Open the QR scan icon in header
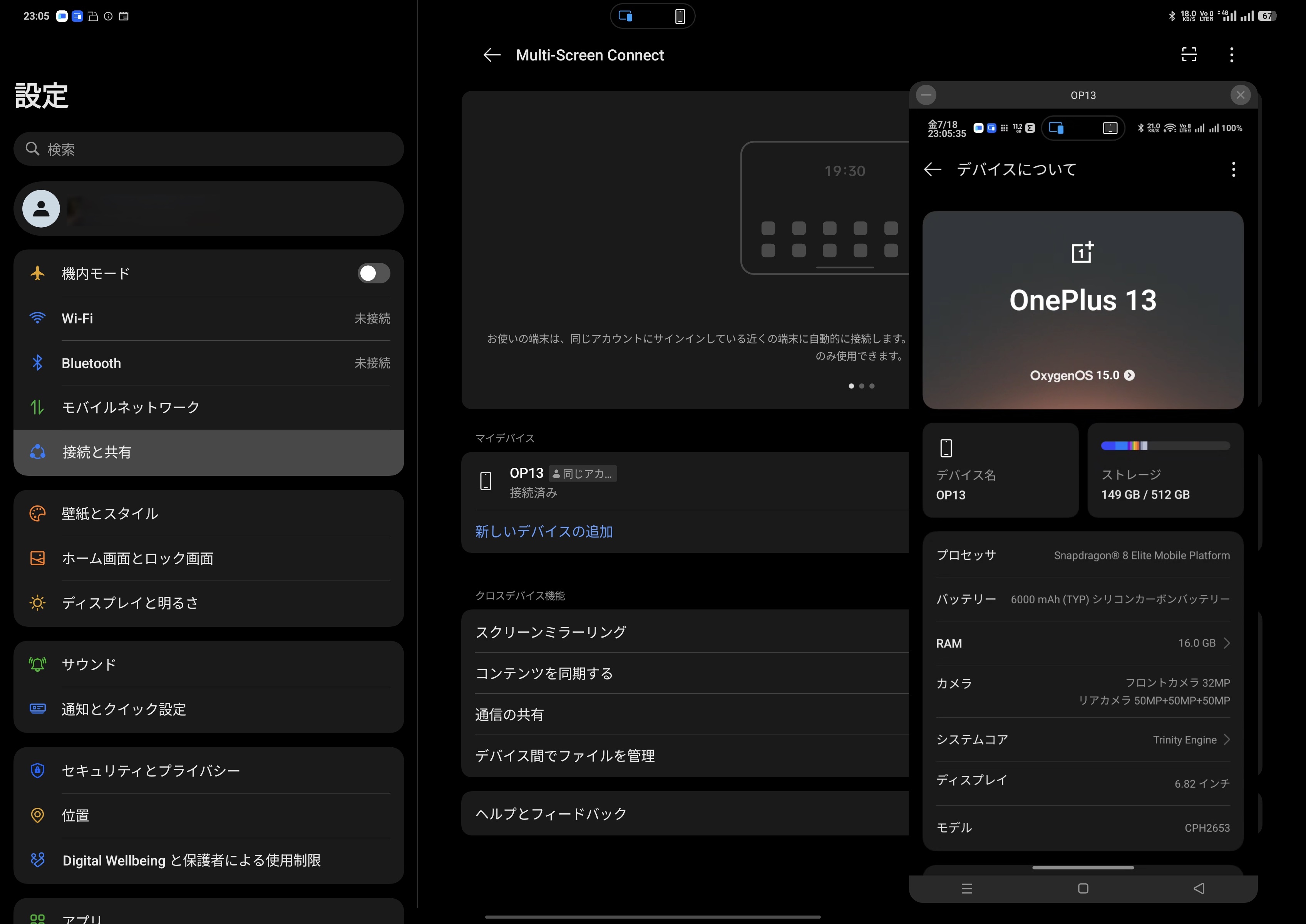Viewport: 1306px width, 924px height. coord(1189,55)
